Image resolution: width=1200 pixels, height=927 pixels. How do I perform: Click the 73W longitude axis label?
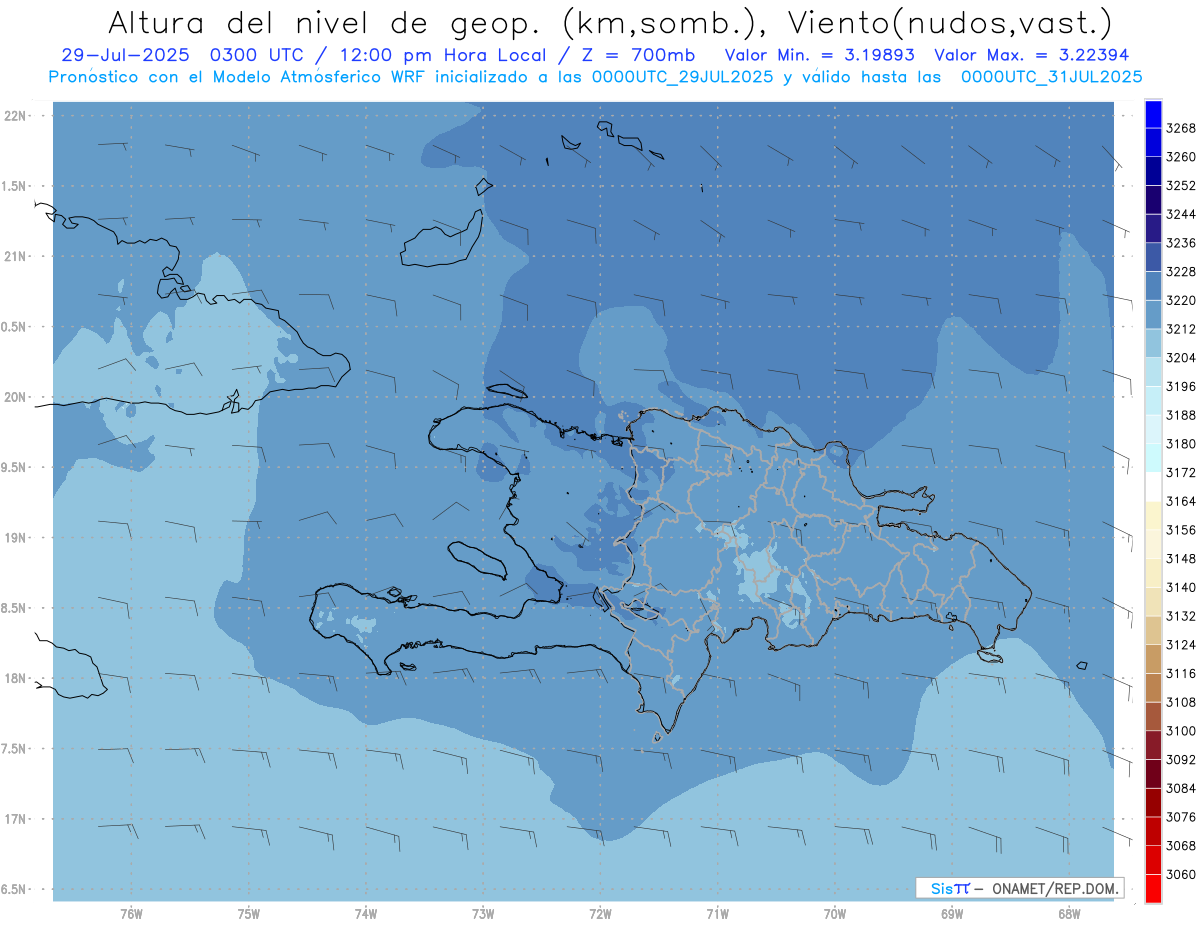click(483, 914)
